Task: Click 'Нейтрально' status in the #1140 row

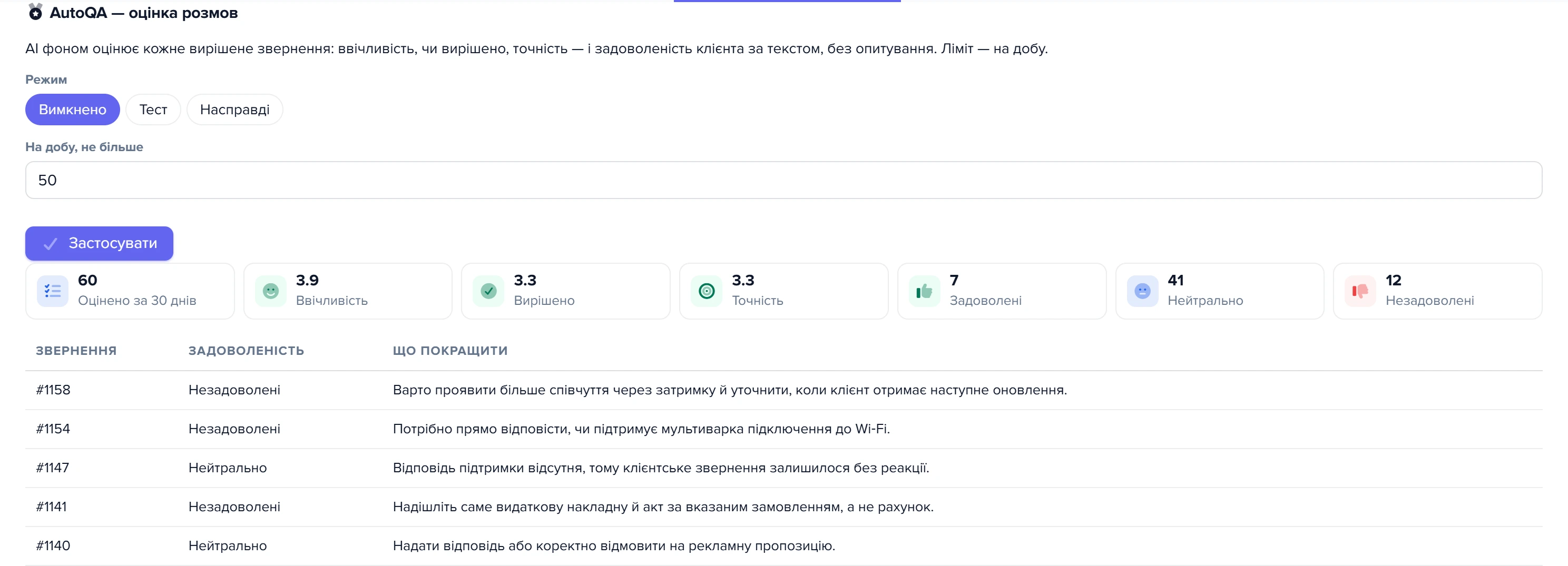Action: pyautogui.click(x=228, y=545)
